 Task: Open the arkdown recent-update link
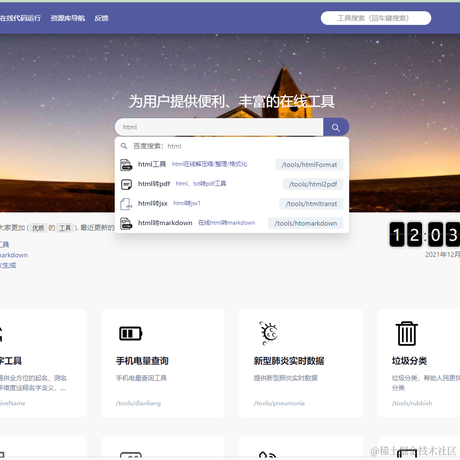[x=14, y=255]
